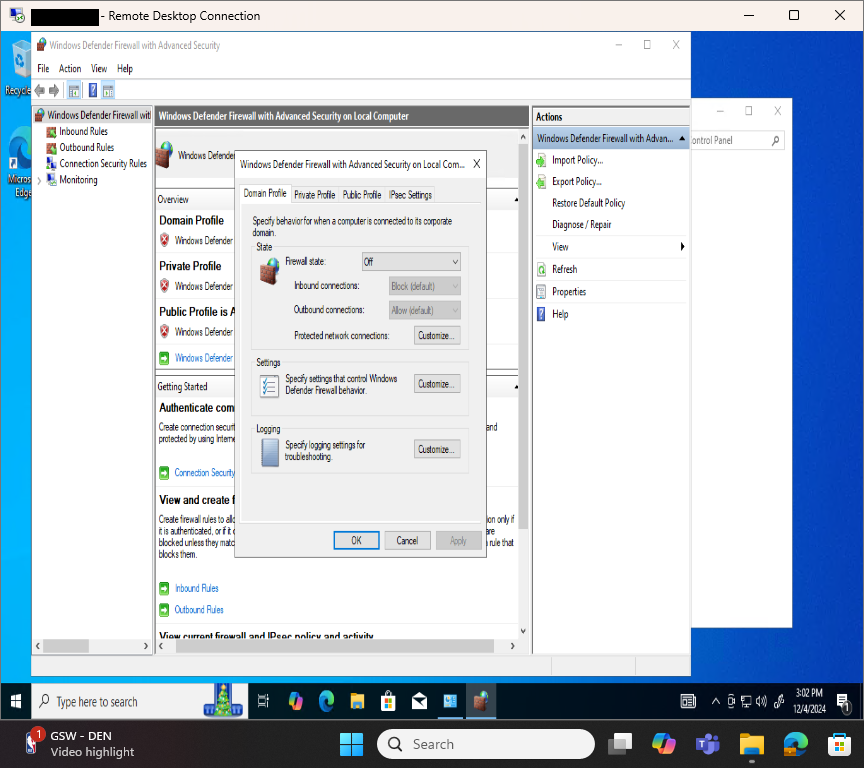
Task: Click local Windows Start button
Action: [351, 744]
